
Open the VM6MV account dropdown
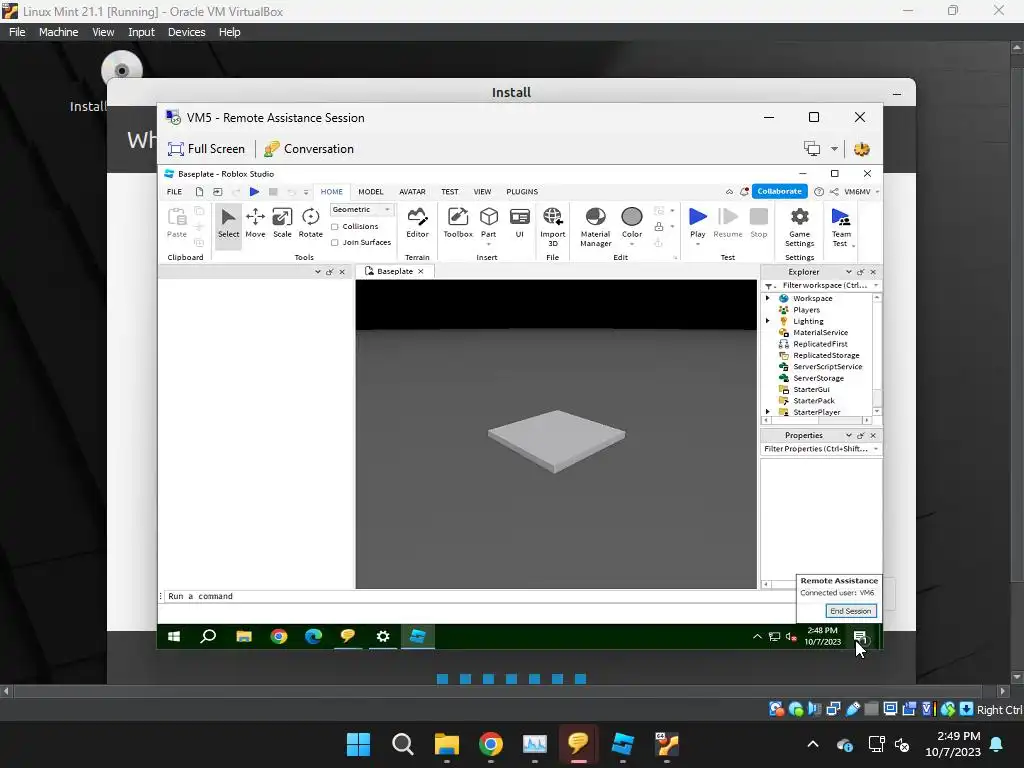click(x=877, y=192)
